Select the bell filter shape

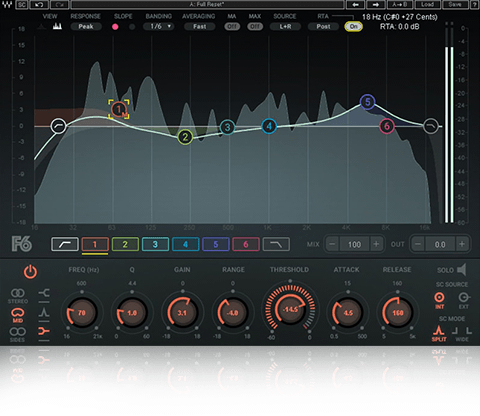[44, 312]
